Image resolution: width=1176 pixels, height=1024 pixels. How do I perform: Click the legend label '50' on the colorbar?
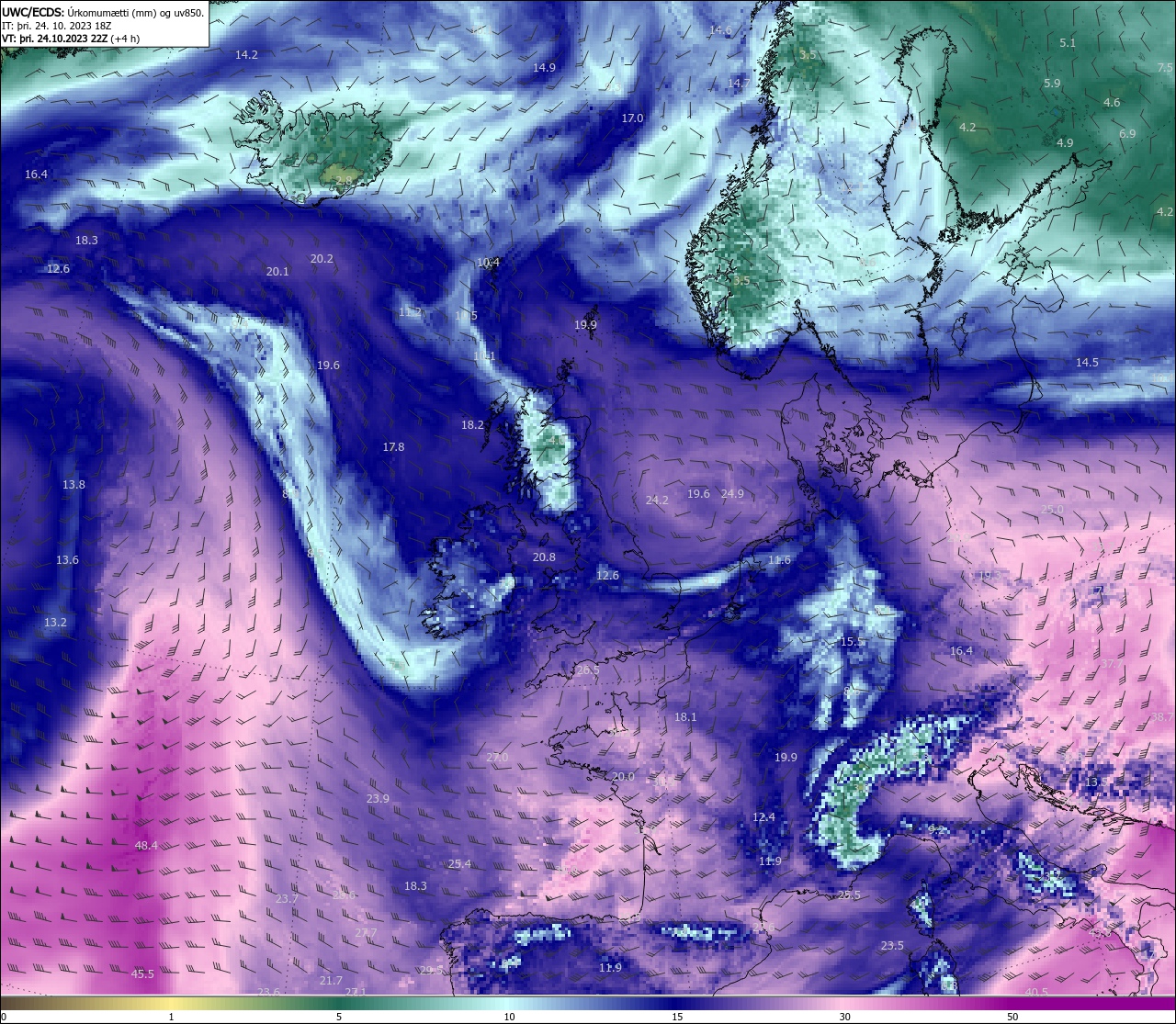(x=1012, y=1017)
